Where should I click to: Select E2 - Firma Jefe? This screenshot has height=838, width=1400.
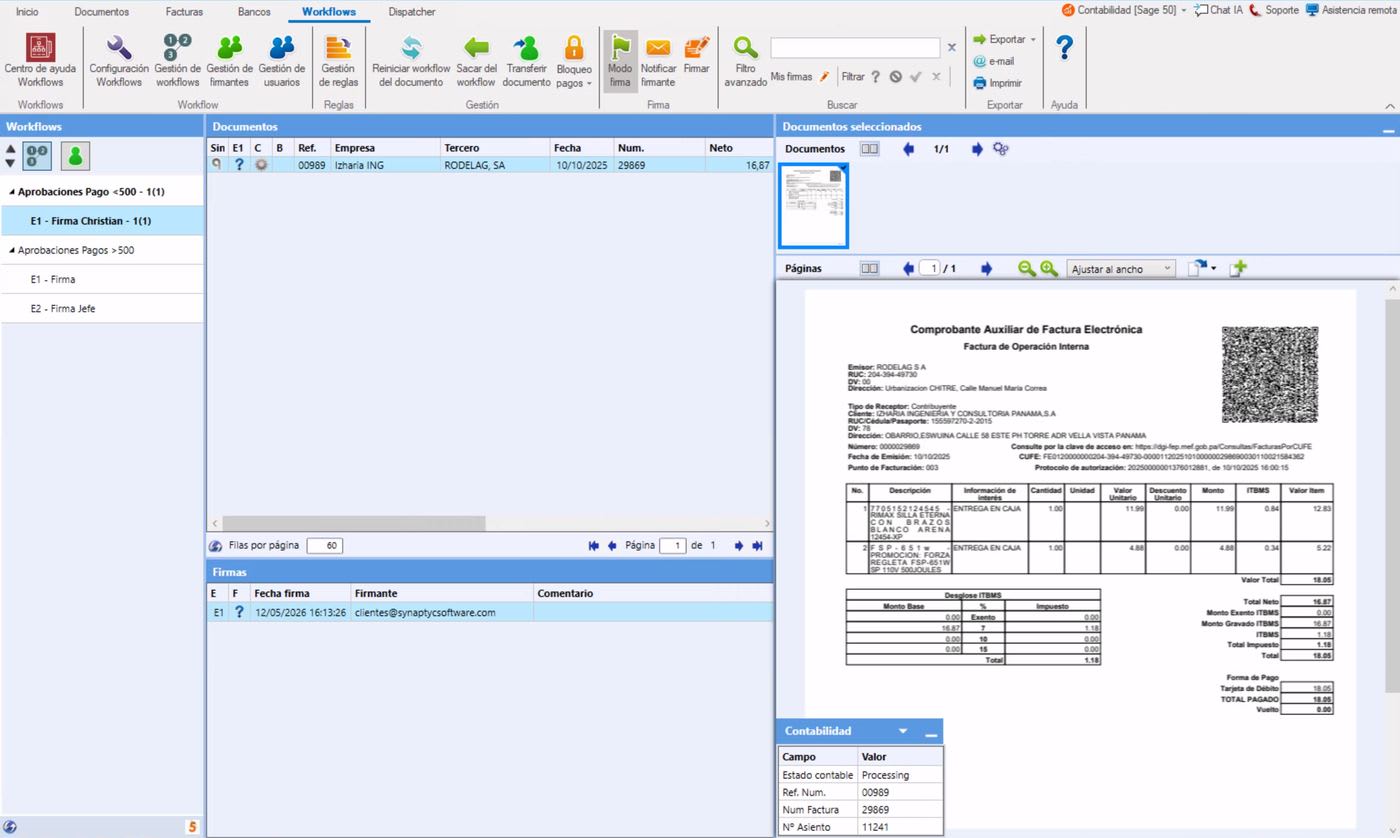(x=102, y=309)
